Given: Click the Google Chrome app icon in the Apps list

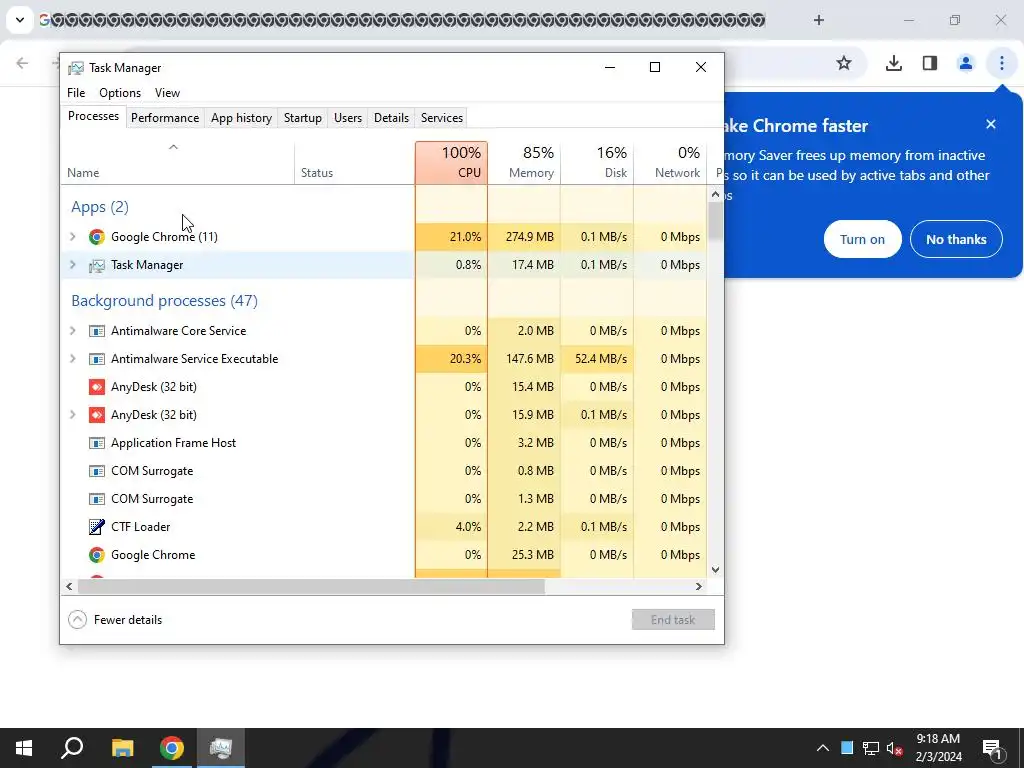Looking at the screenshot, I should tap(97, 236).
